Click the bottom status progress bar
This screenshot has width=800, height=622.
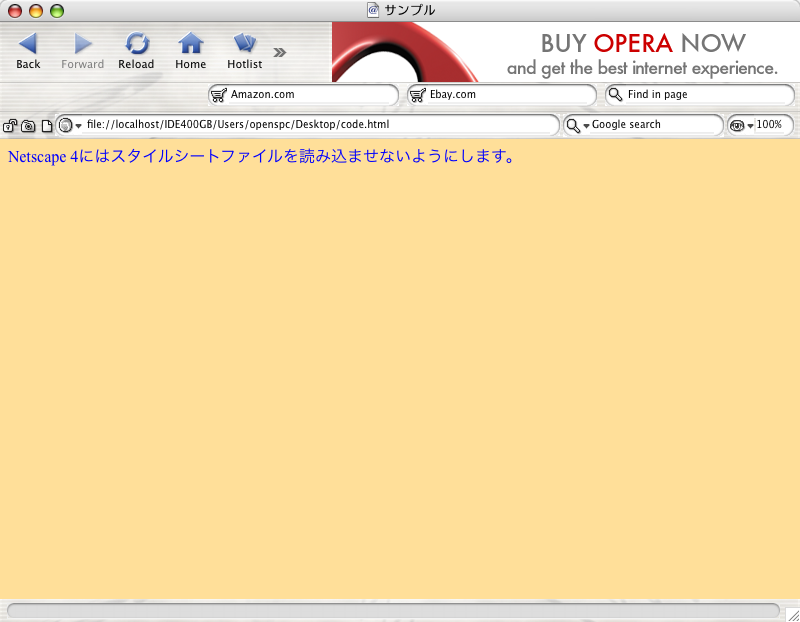pyautogui.click(x=393, y=610)
